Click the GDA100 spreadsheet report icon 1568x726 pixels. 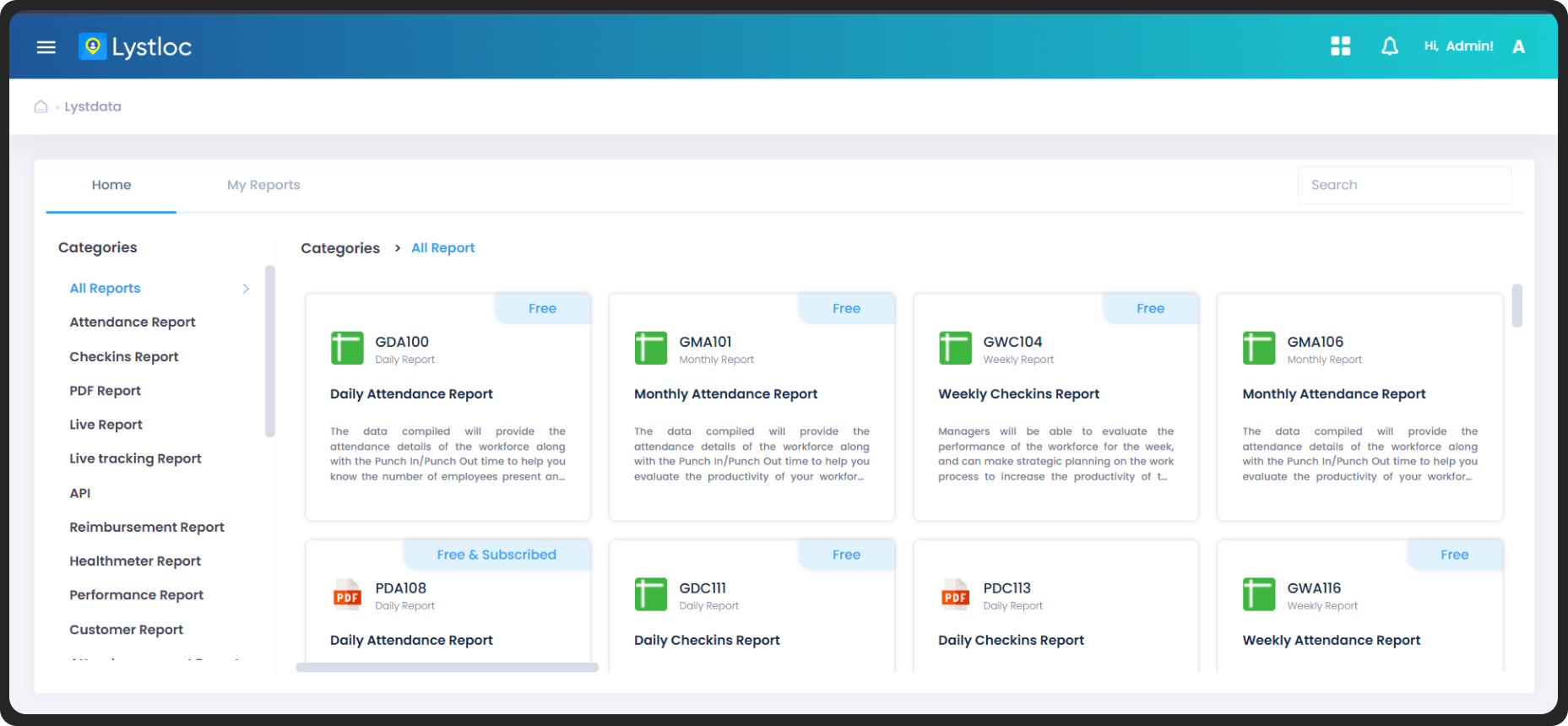[x=347, y=348]
